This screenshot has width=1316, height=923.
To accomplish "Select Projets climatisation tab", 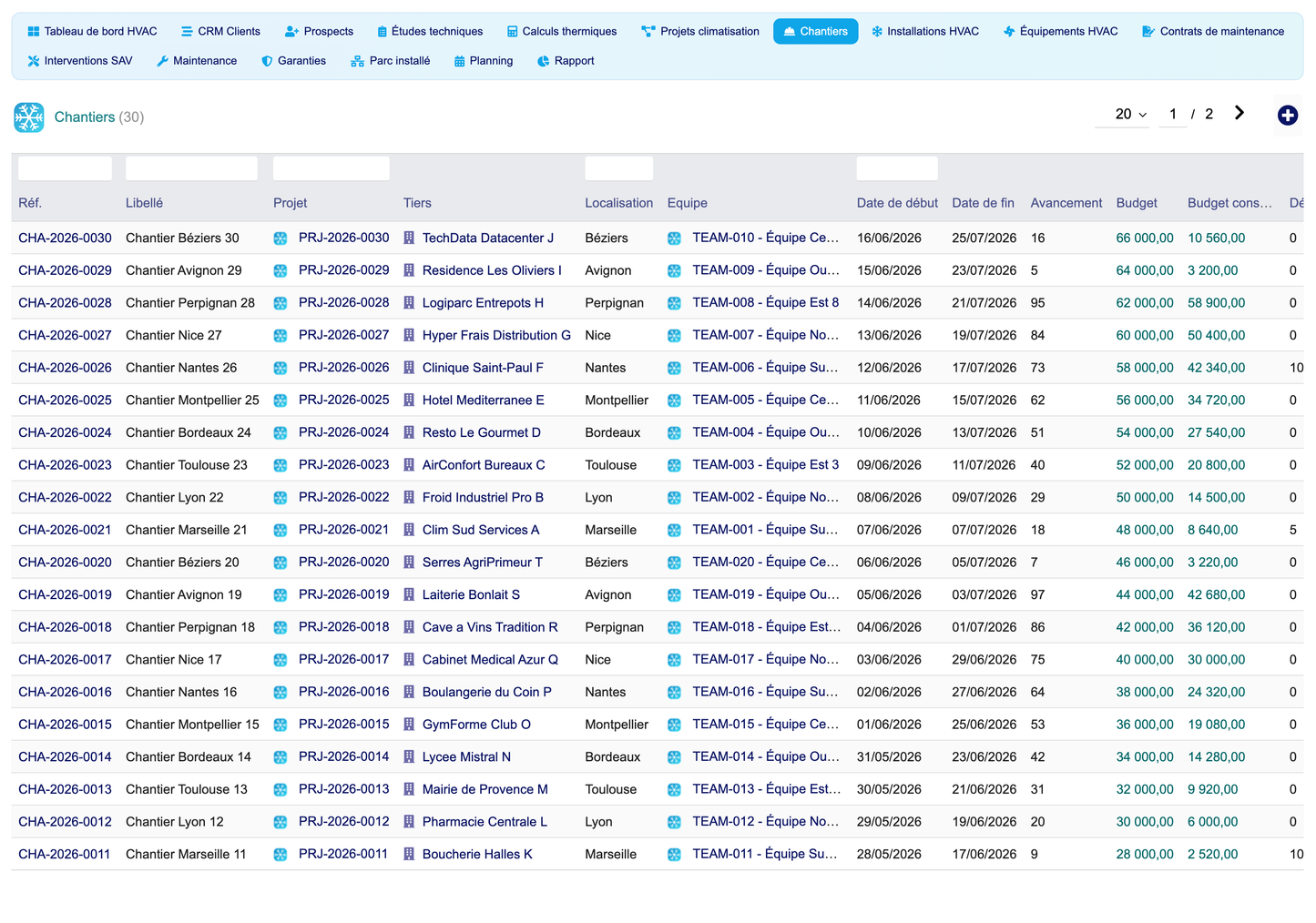I will click(x=700, y=31).
